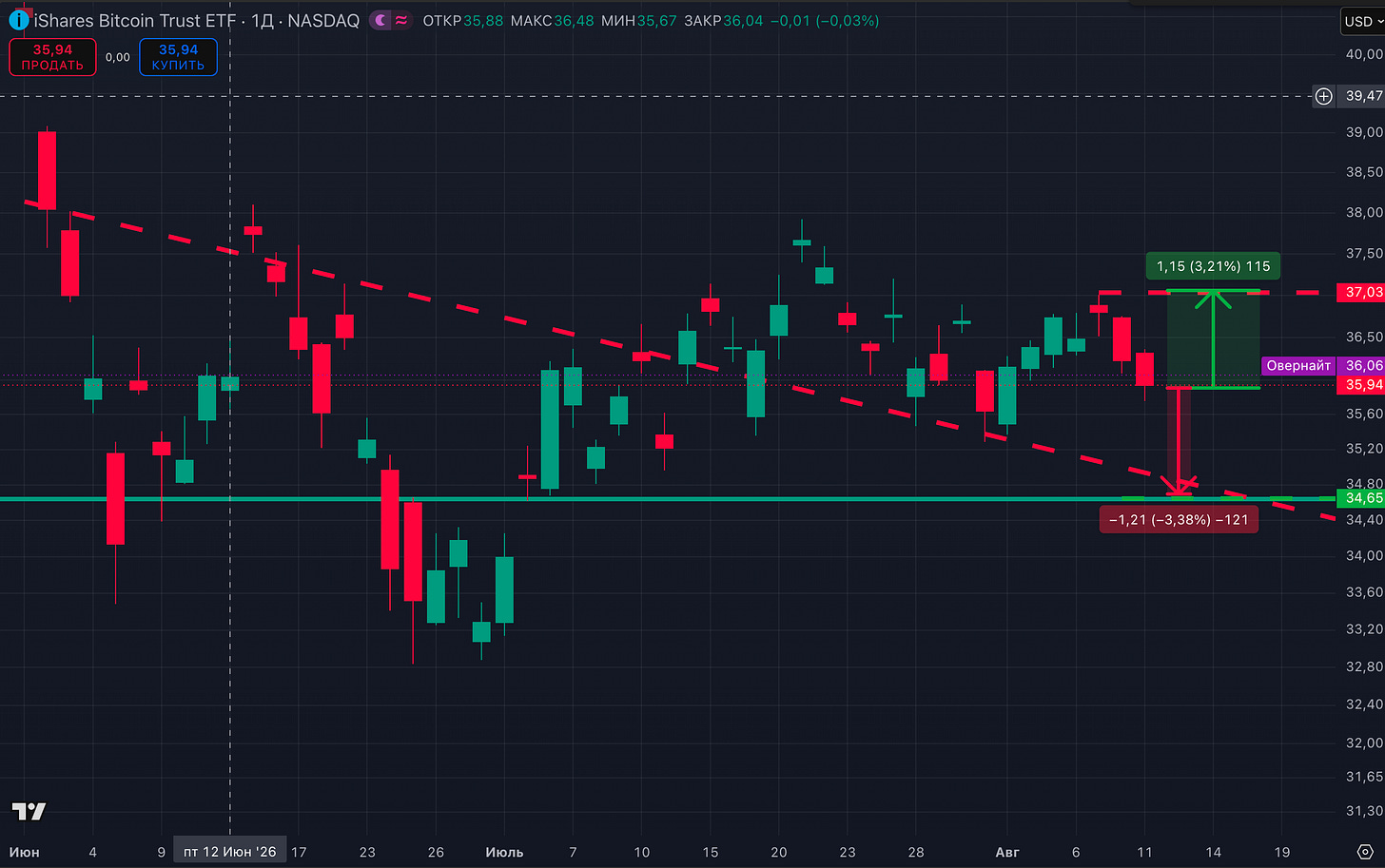The image size is (1385, 868).
Task: Click the МИН 35,67 low value
Action: tap(639, 20)
